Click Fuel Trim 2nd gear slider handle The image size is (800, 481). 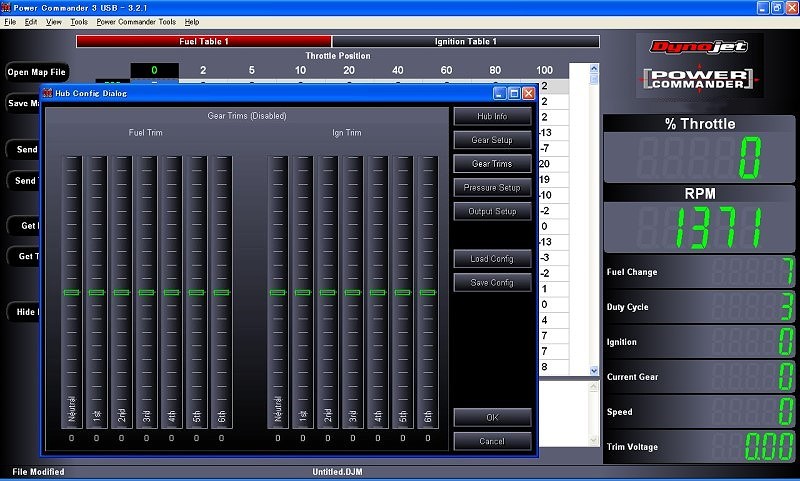121,292
